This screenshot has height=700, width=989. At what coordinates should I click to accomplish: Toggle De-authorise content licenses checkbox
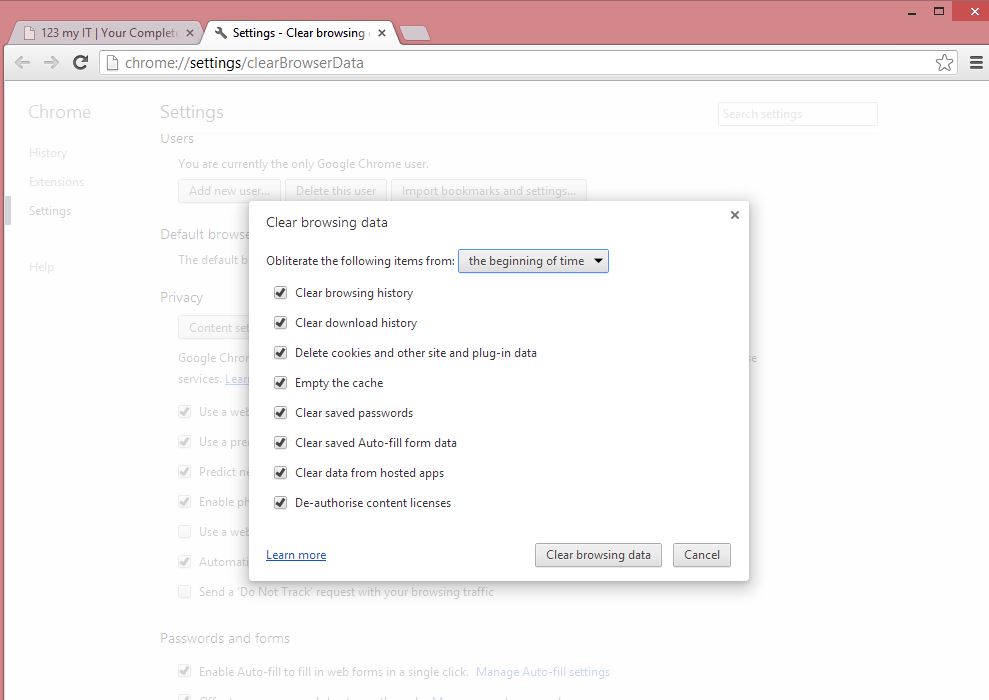281,503
